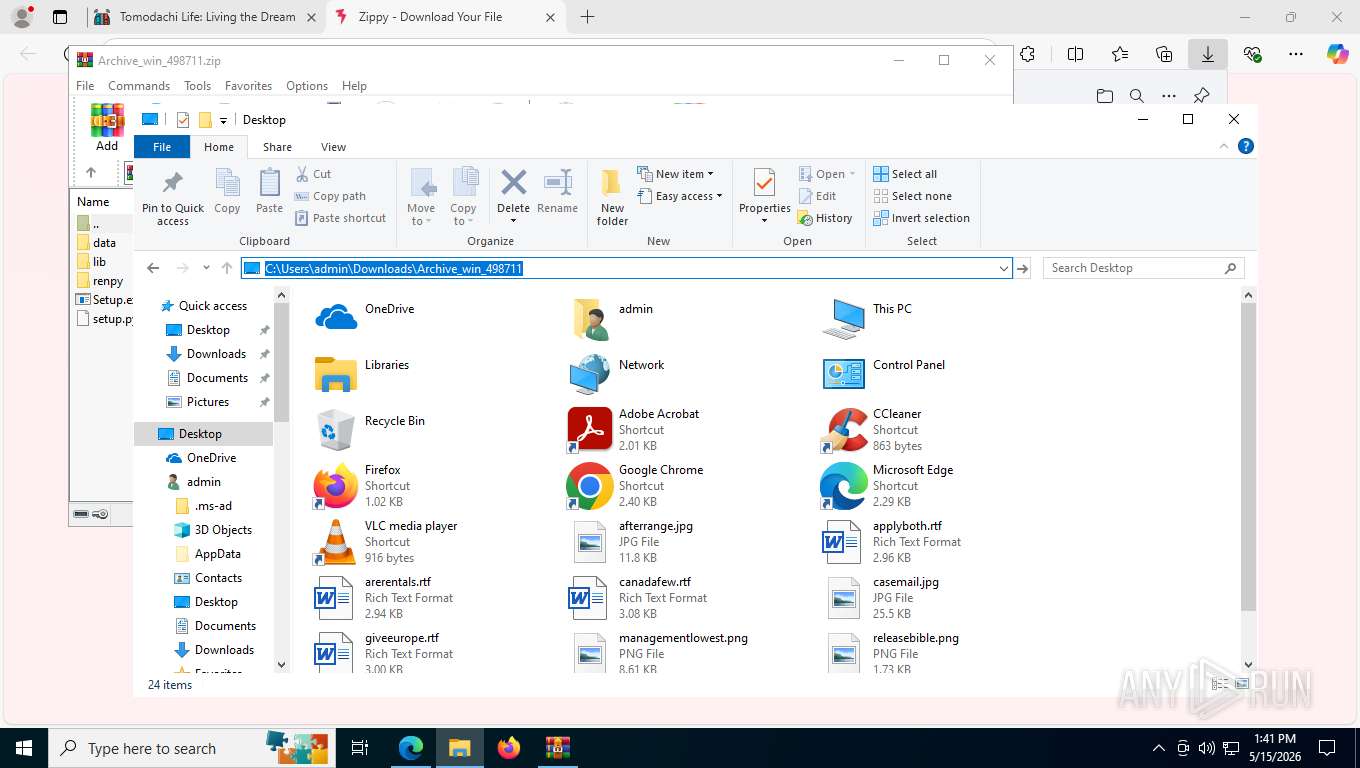Collapse the ribbon with the chevron
Viewport: 1360px width, 768px height.
pyautogui.click(x=1224, y=146)
